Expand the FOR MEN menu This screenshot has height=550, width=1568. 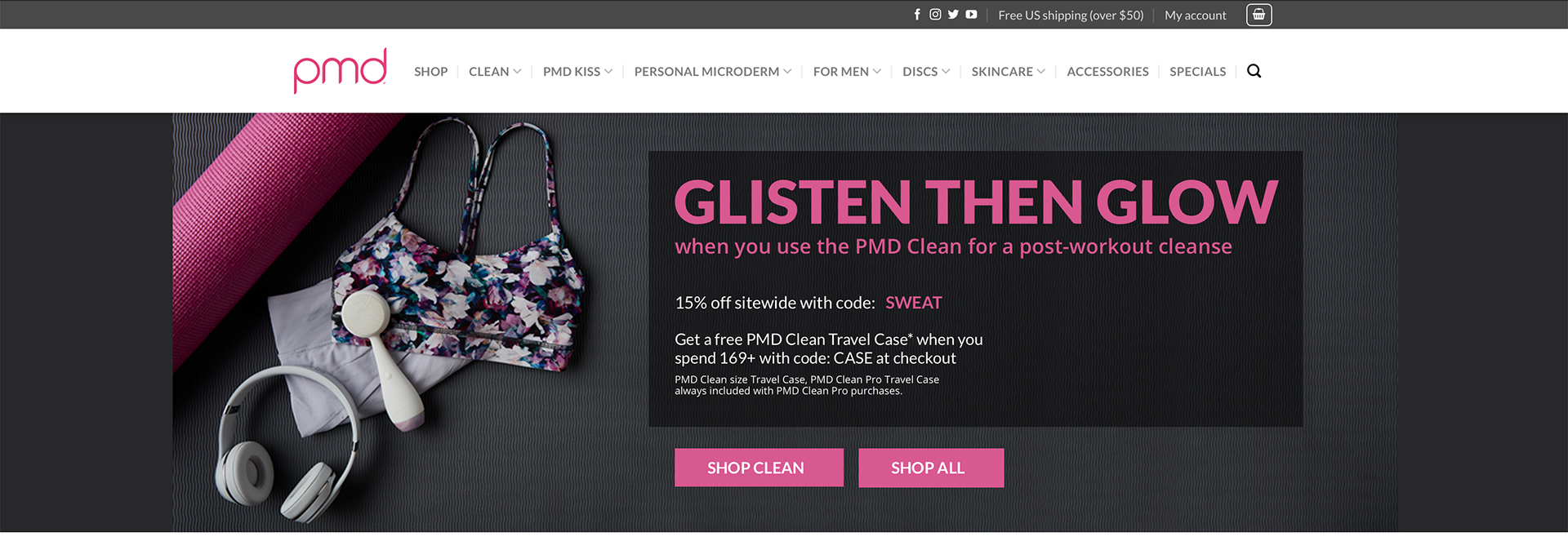tap(847, 72)
